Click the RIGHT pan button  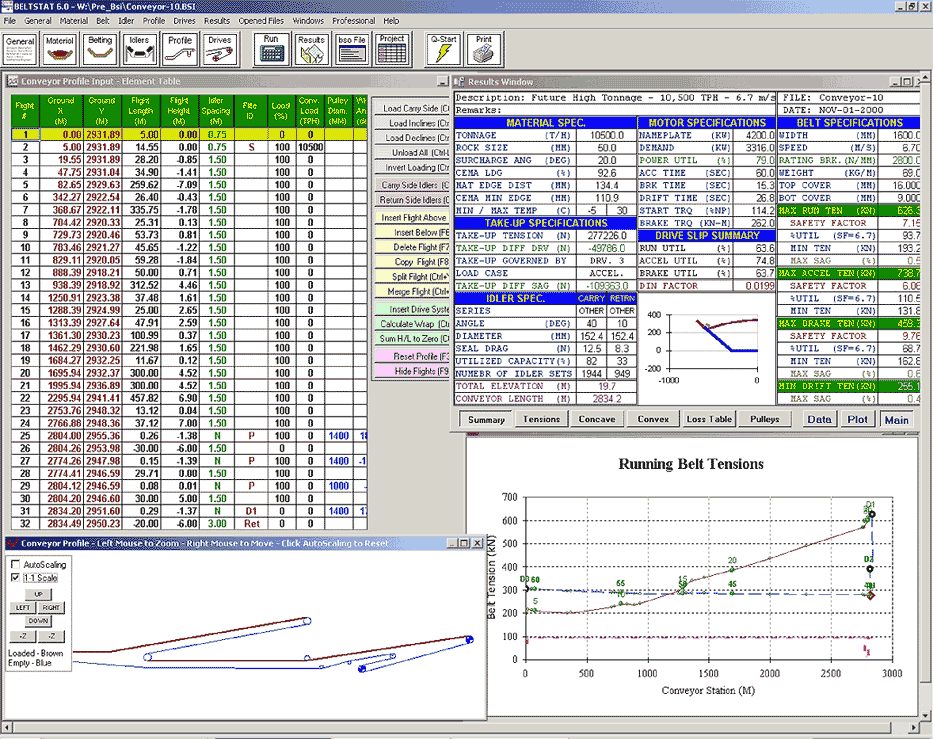point(51,608)
